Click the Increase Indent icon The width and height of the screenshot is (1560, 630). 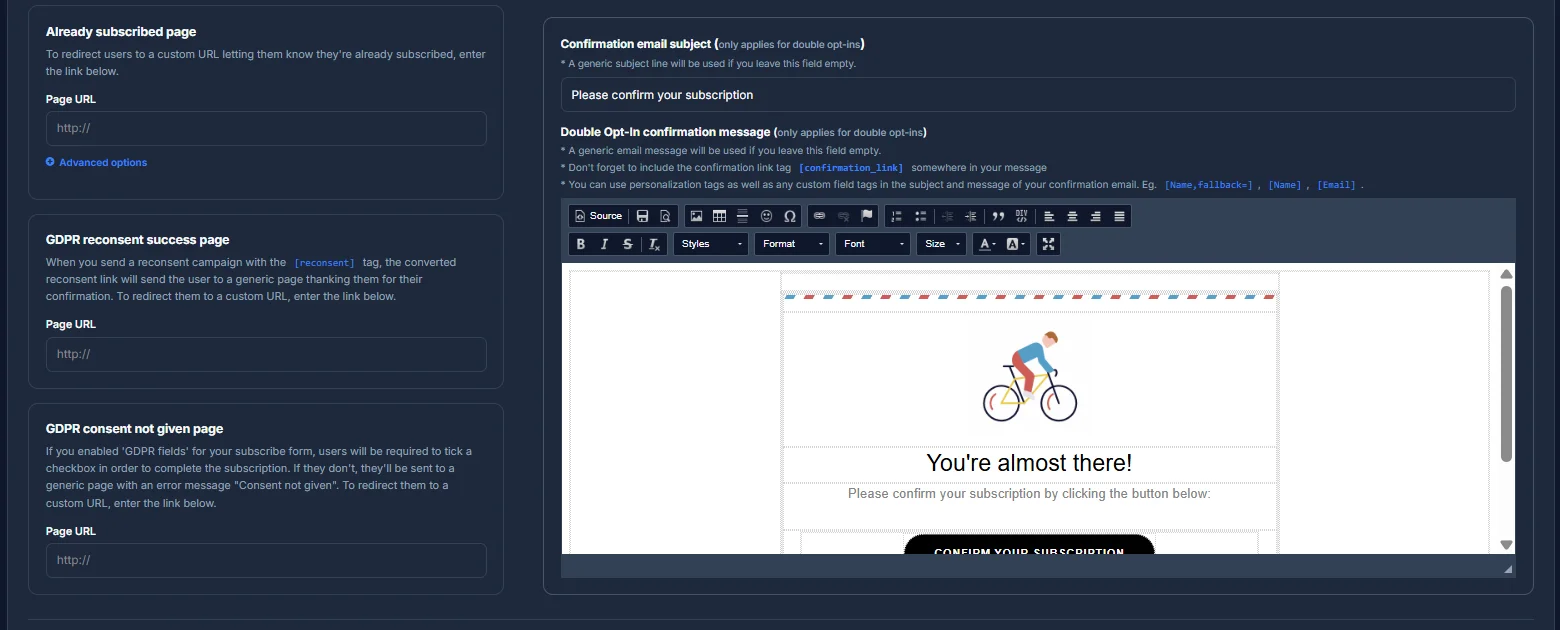pos(970,216)
